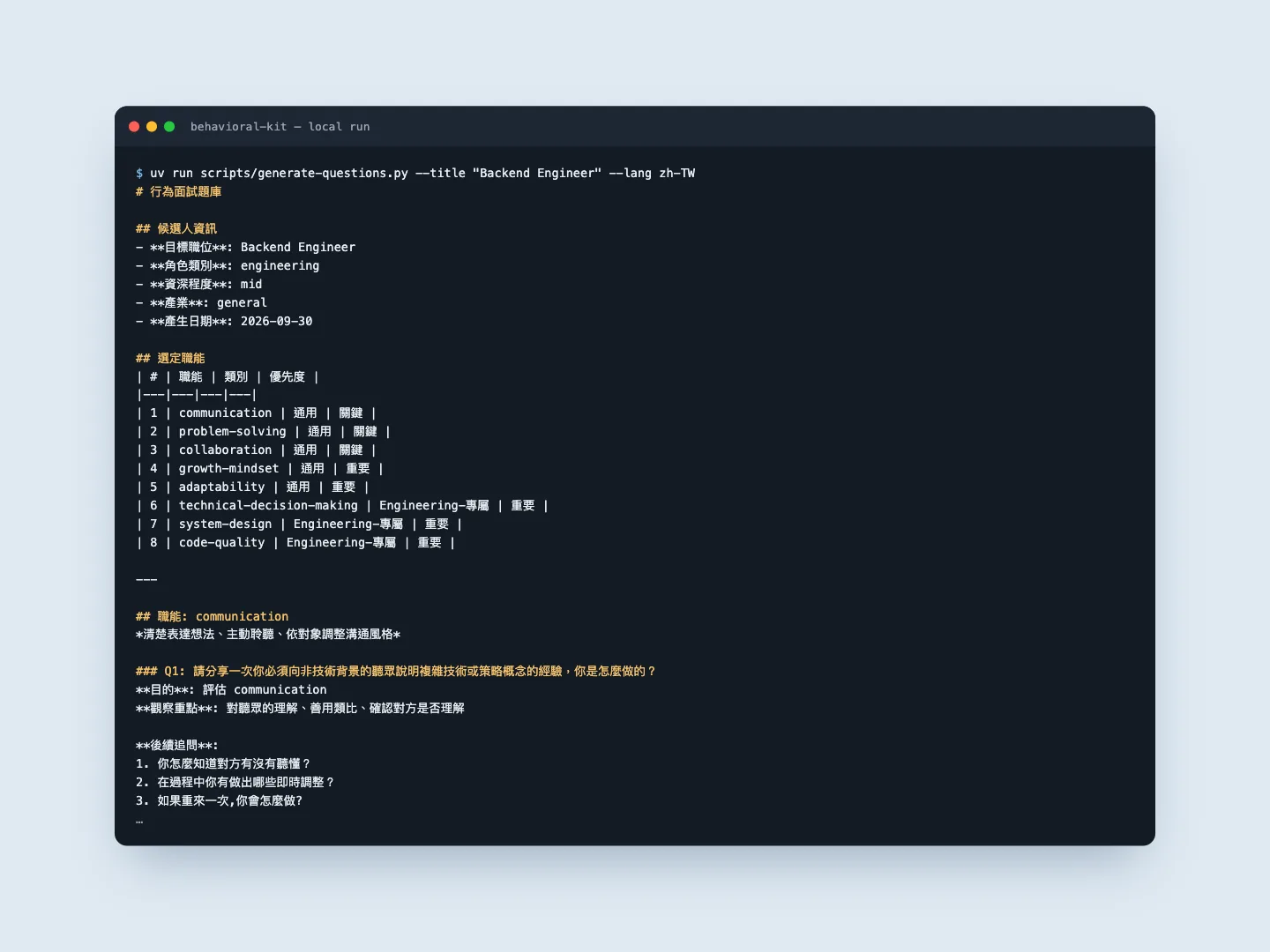The height and width of the screenshot is (952, 1270).
Task: Click table row 6 'technical-decision-making'
Action: click(342, 505)
